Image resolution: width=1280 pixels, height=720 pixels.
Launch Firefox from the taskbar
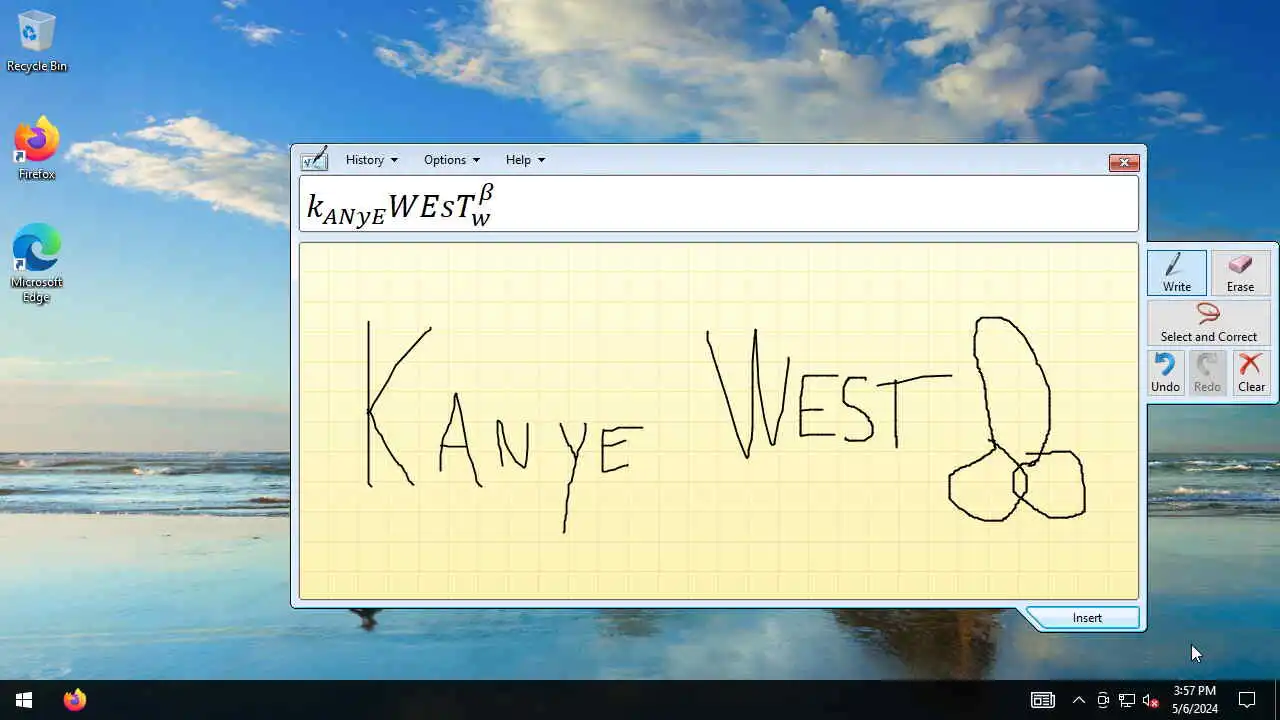click(74, 700)
